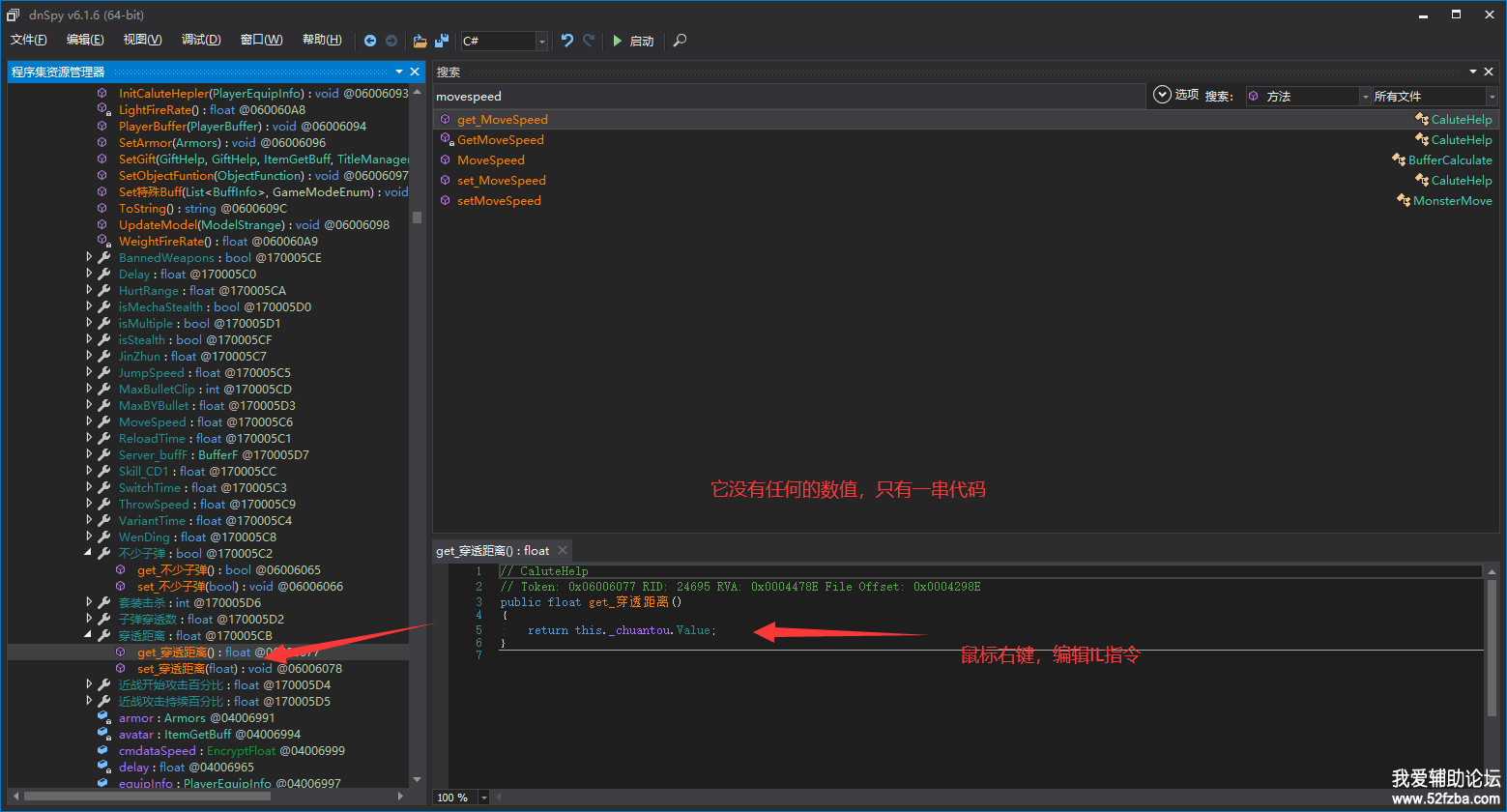Select the InitCaluteHepler method tree item
This screenshot has width=1507, height=812.
pos(263,93)
